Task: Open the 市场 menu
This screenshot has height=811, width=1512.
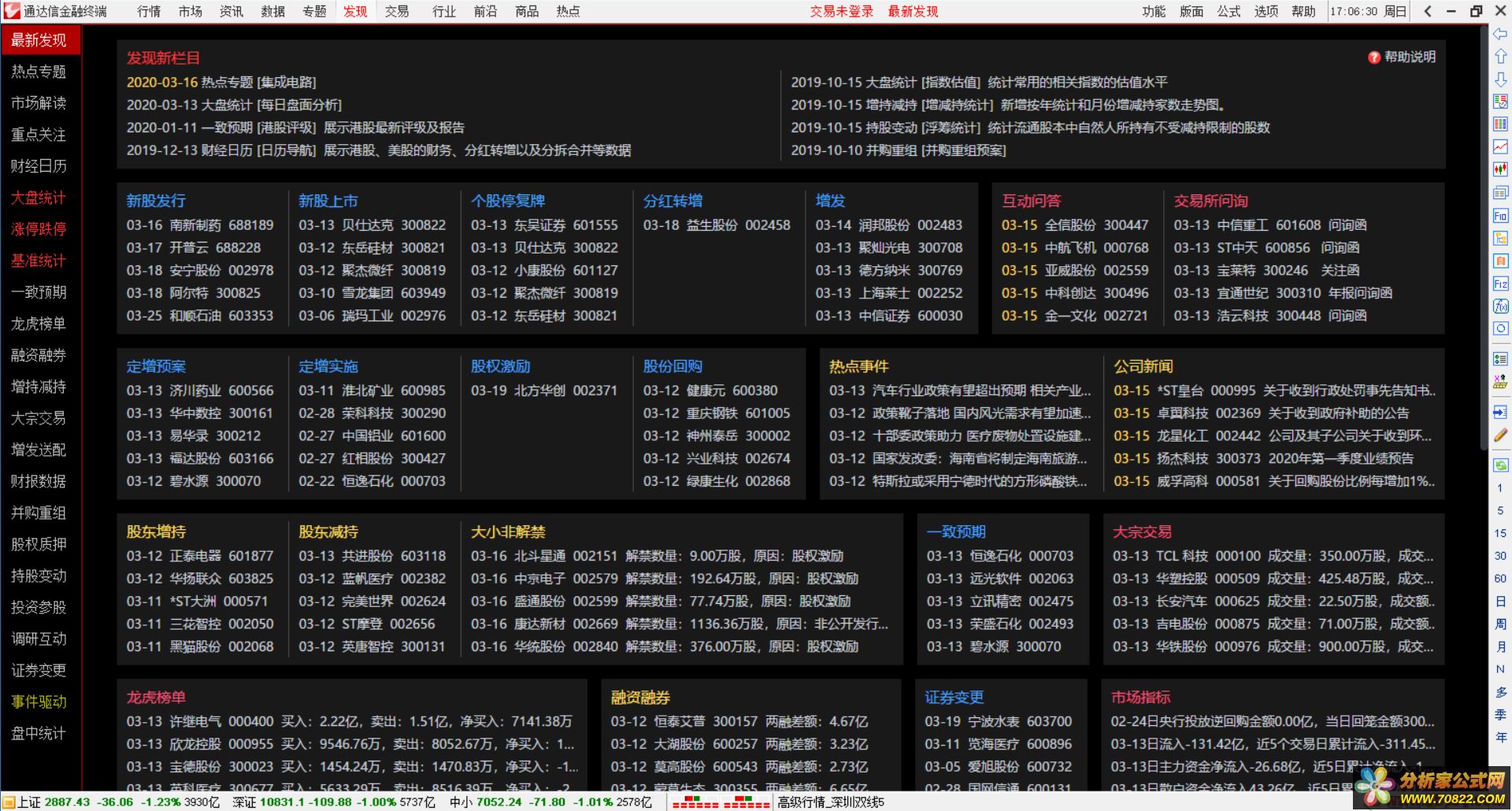Action: pyautogui.click(x=190, y=11)
